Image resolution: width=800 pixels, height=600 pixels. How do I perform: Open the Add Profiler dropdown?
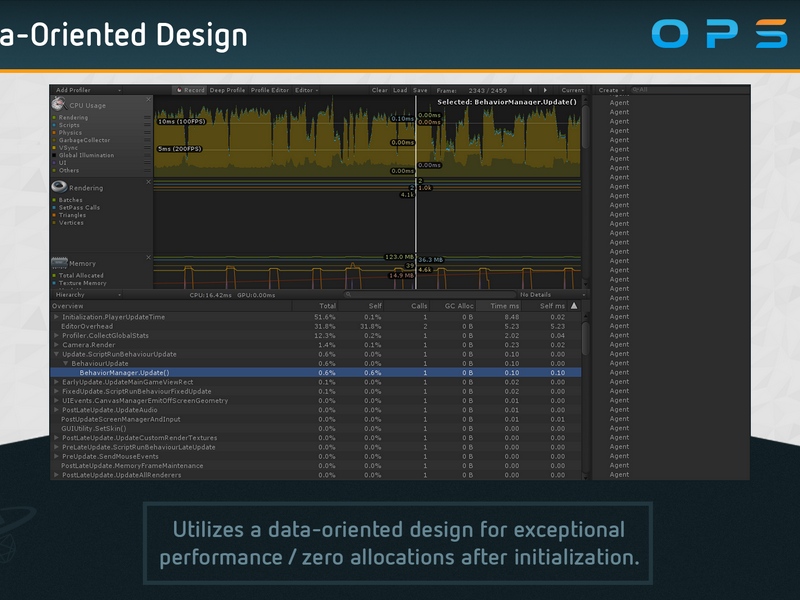88,90
